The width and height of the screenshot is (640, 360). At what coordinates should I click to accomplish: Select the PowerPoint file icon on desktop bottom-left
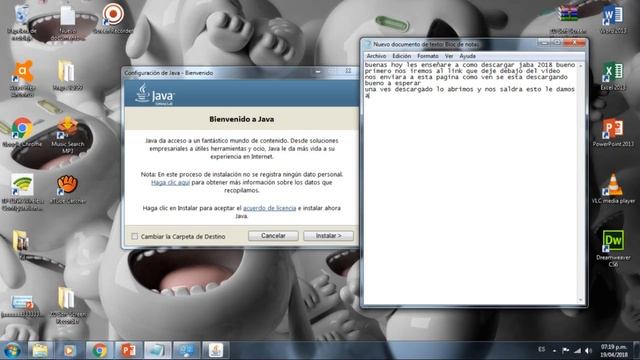[x=21, y=307]
